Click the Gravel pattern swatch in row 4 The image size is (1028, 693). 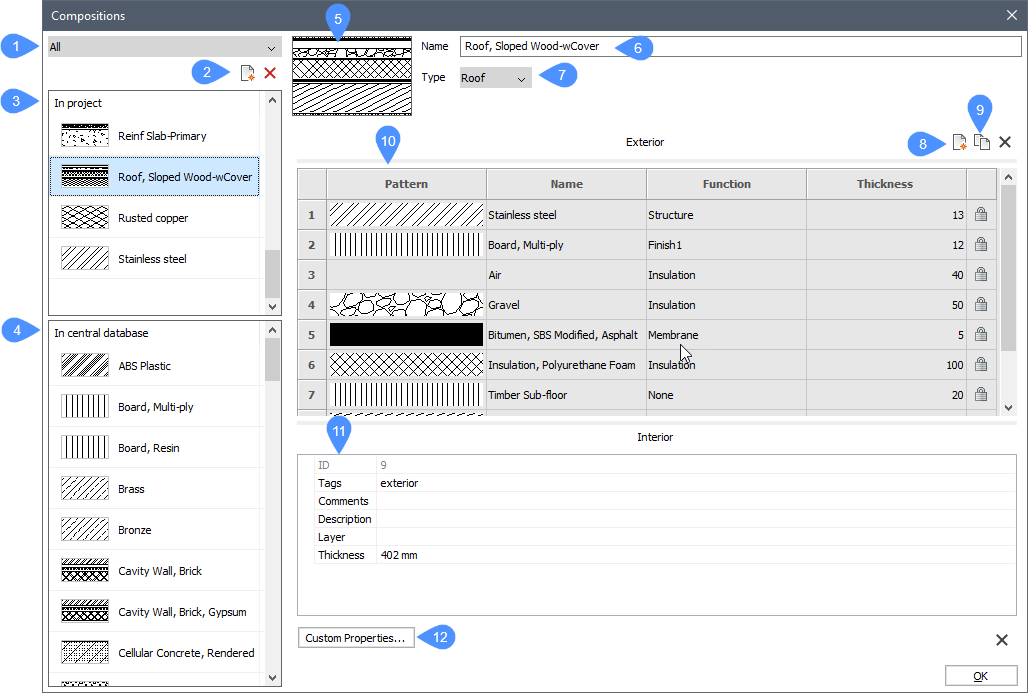pyautogui.click(x=406, y=305)
